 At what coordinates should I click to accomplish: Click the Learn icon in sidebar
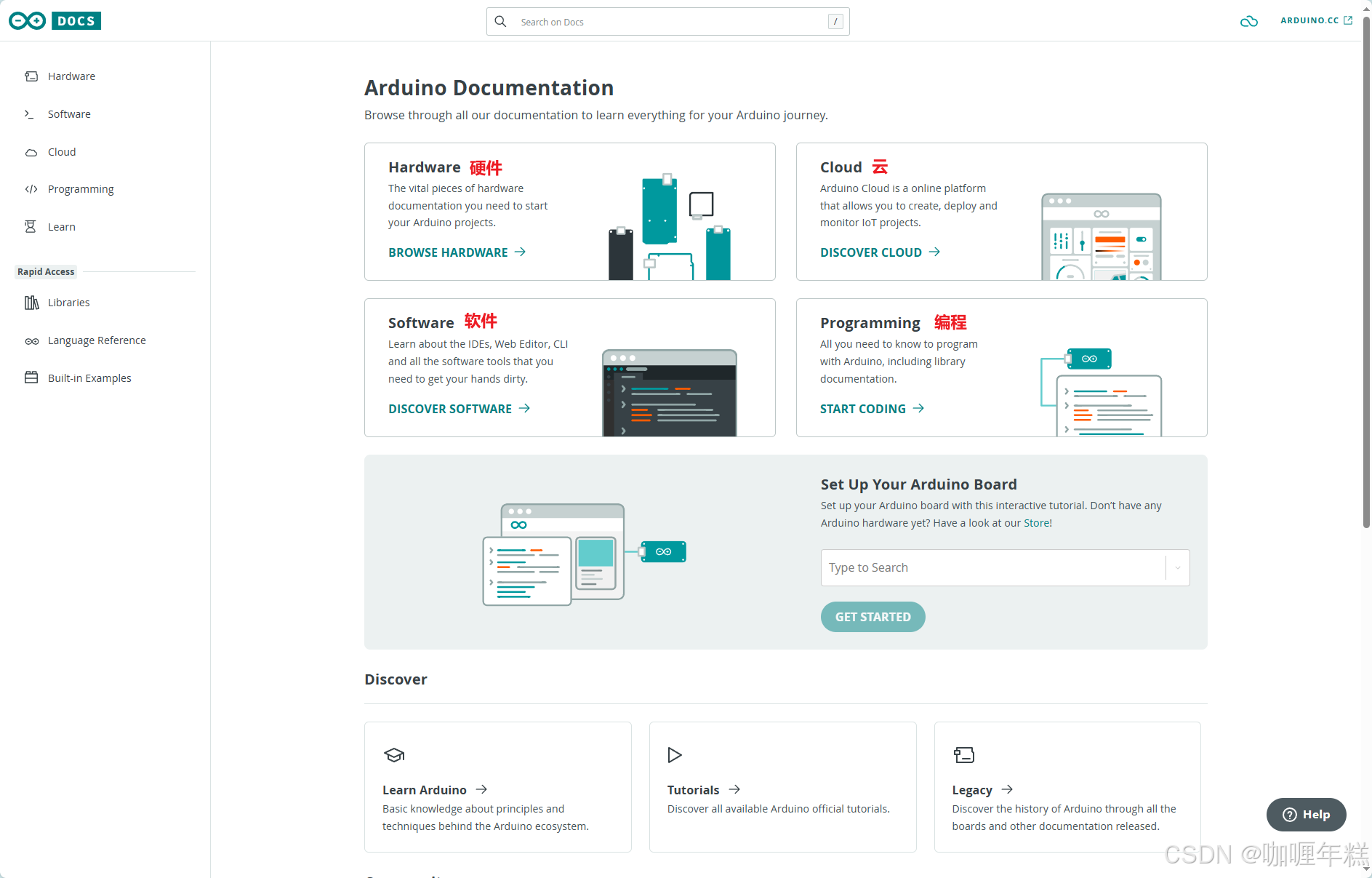[31, 227]
